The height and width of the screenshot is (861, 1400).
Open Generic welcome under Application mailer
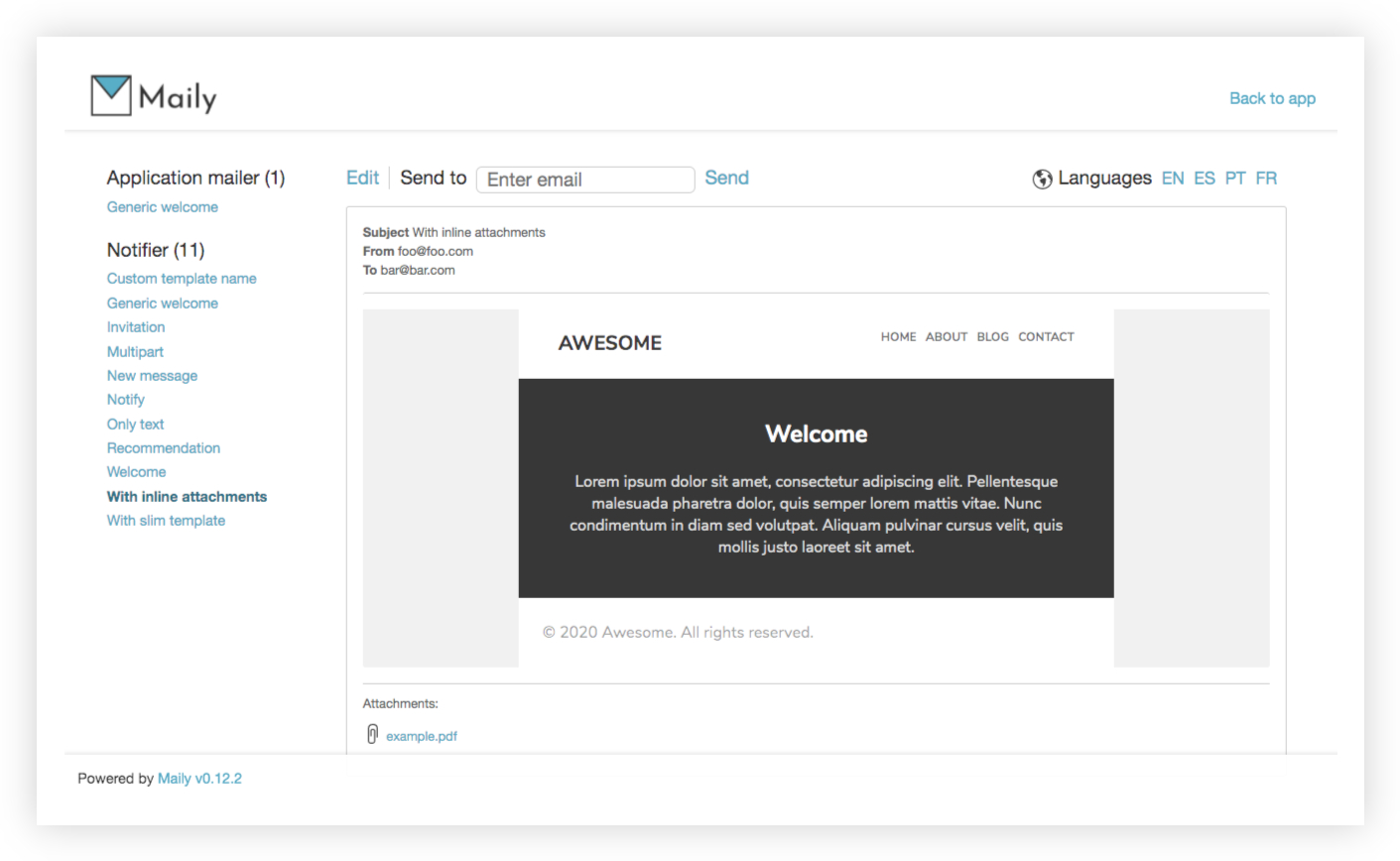[x=163, y=207]
